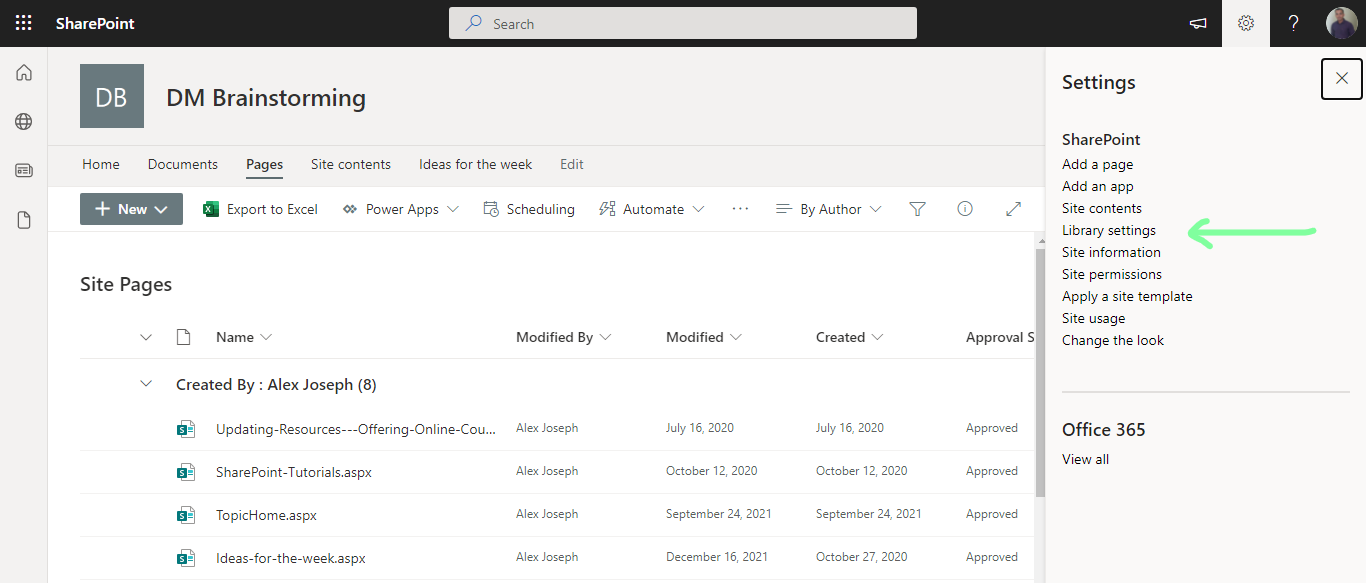The width and height of the screenshot is (1366, 583).
Task: Expand the view to full screen
Action: [x=1013, y=208]
